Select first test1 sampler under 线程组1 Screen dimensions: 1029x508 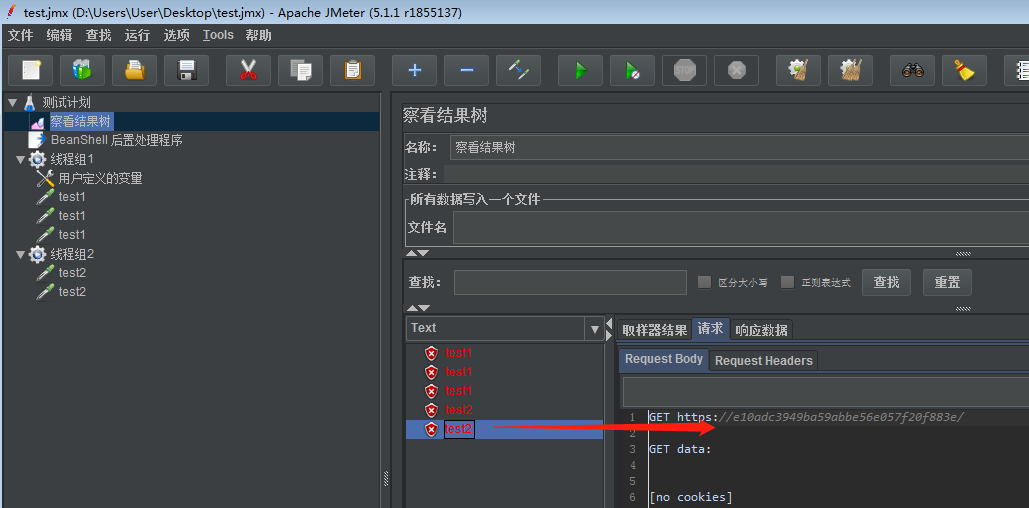(x=72, y=197)
